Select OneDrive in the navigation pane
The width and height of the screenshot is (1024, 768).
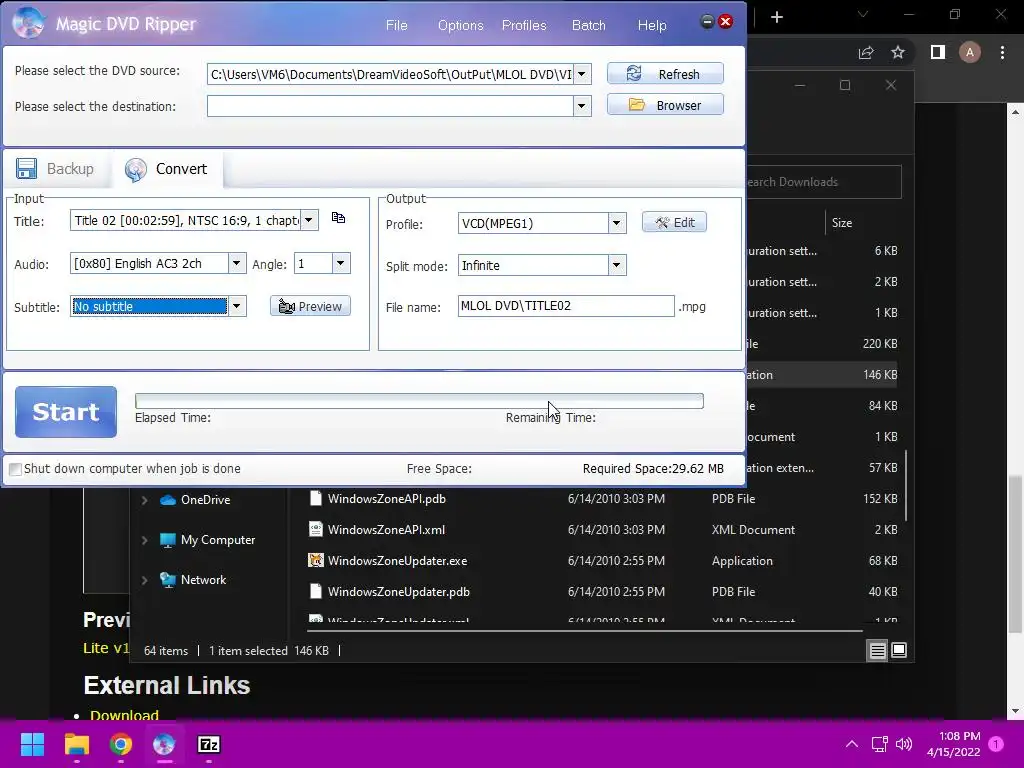click(x=205, y=500)
